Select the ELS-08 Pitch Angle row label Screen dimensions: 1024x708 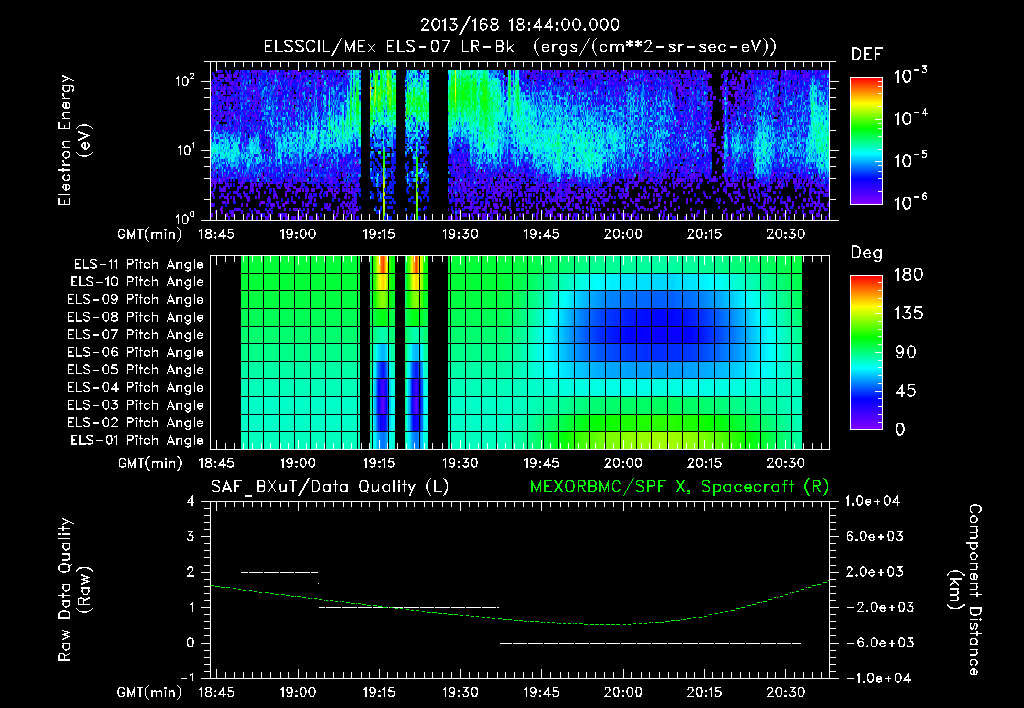(x=136, y=317)
